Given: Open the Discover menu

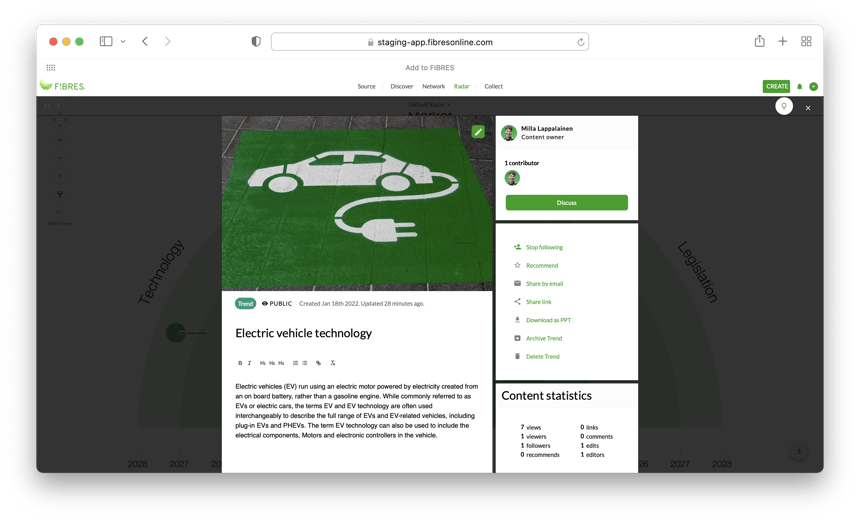Looking at the screenshot, I should click(x=401, y=86).
